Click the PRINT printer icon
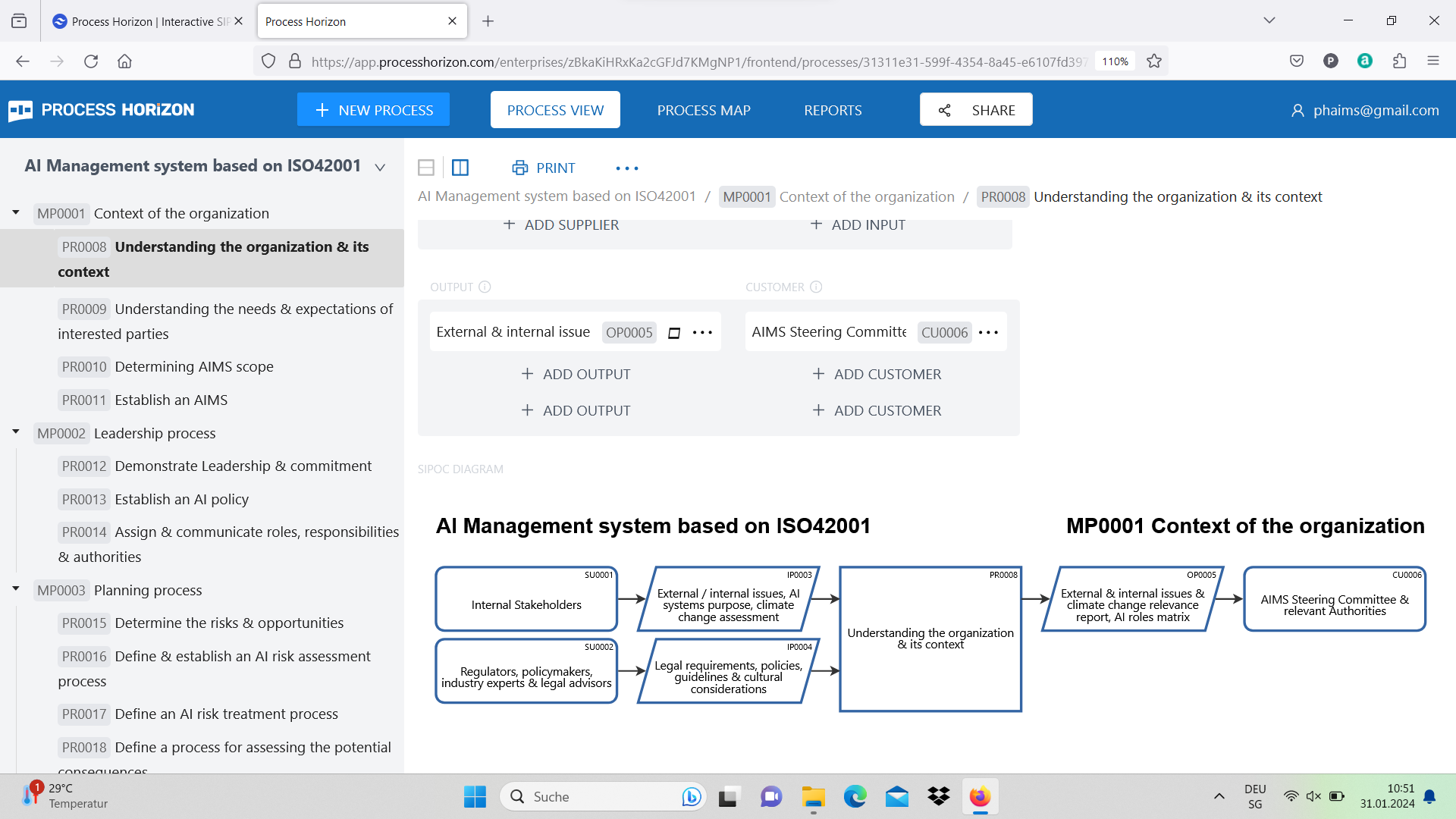Screen dimensions: 1456x819 point(519,168)
